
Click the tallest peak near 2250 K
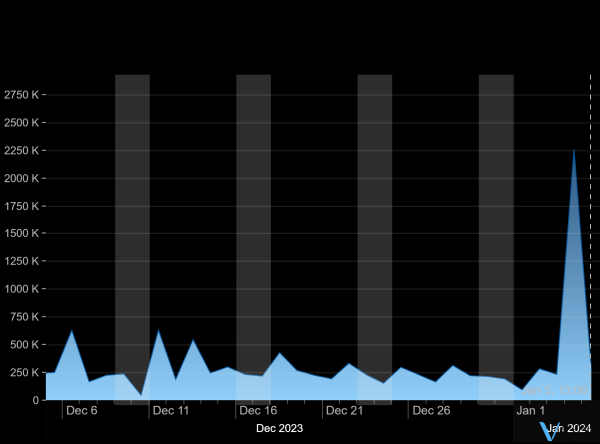coord(573,151)
